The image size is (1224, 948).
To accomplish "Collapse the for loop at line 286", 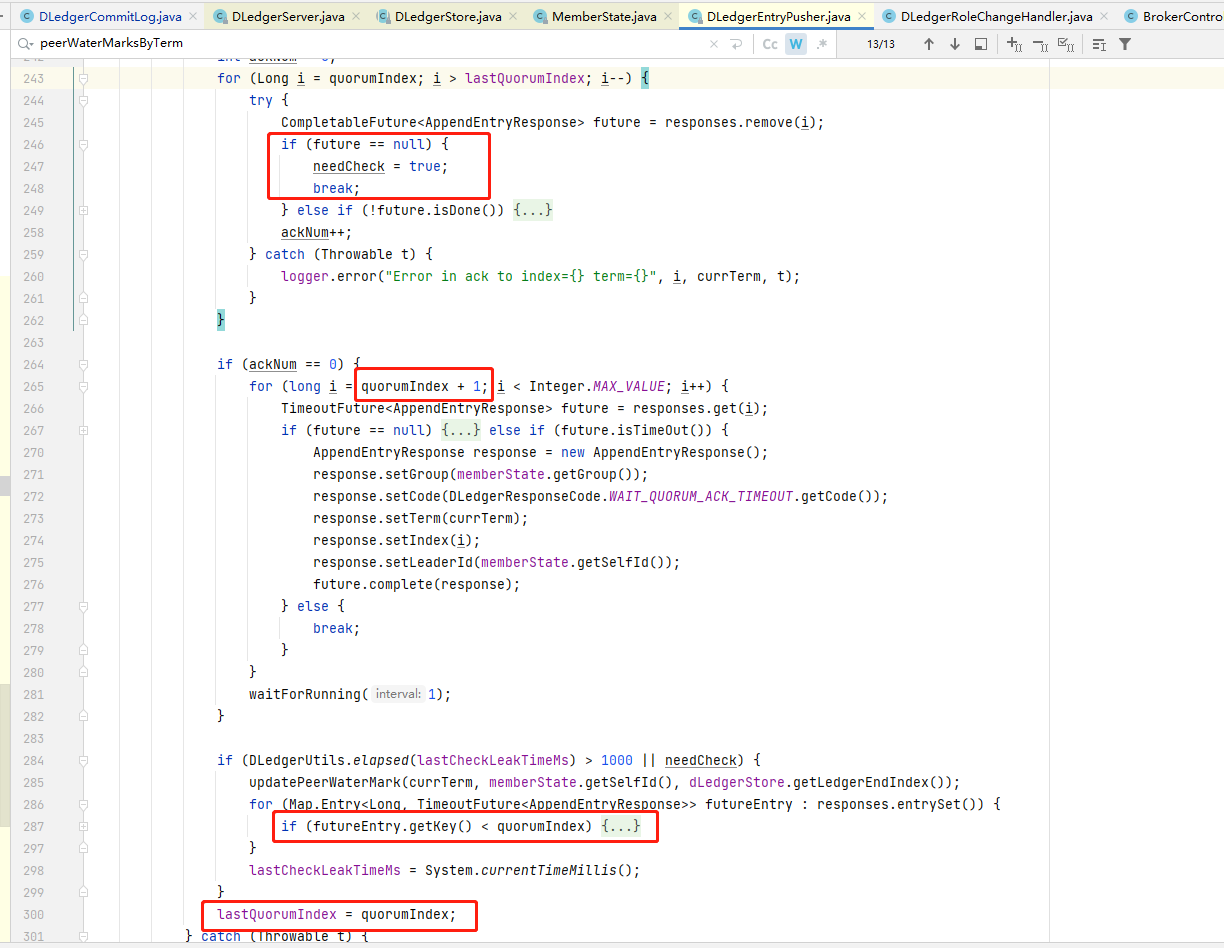I will [x=84, y=804].
